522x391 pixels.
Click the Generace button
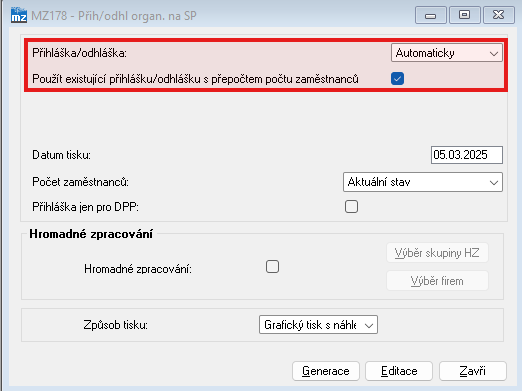coord(326,371)
